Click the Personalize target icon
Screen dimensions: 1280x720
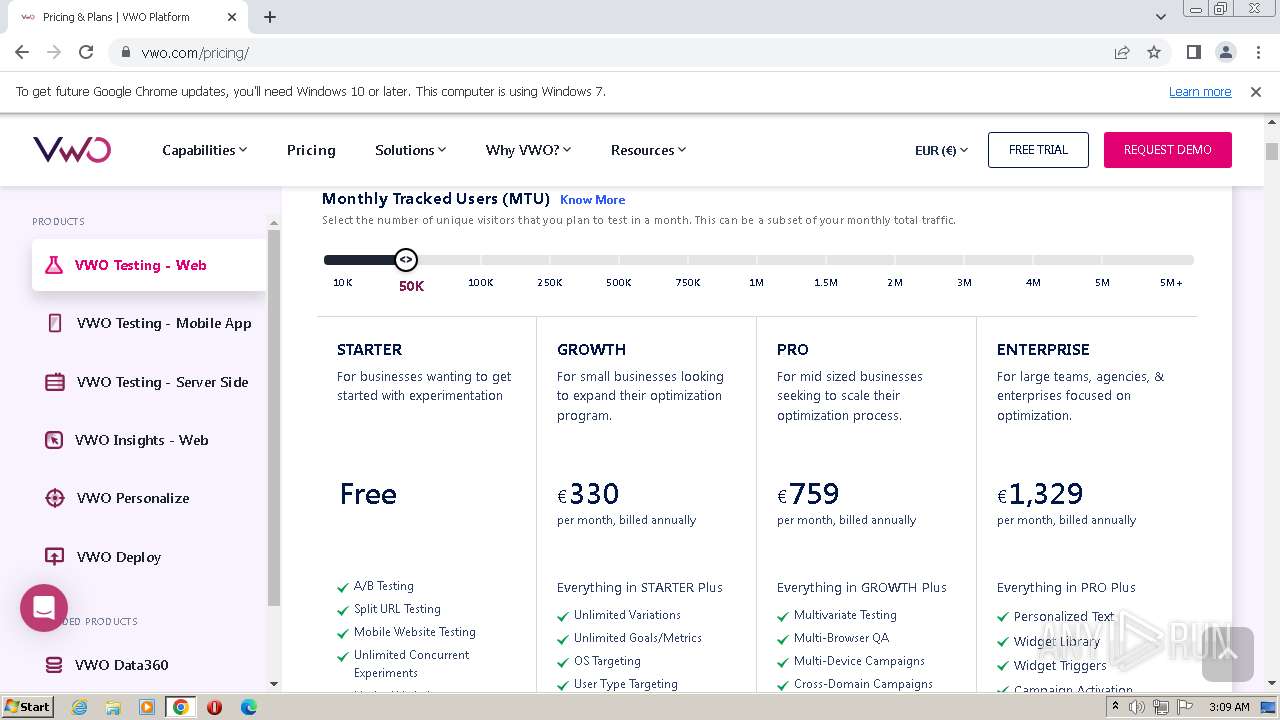tap(55, 498)
